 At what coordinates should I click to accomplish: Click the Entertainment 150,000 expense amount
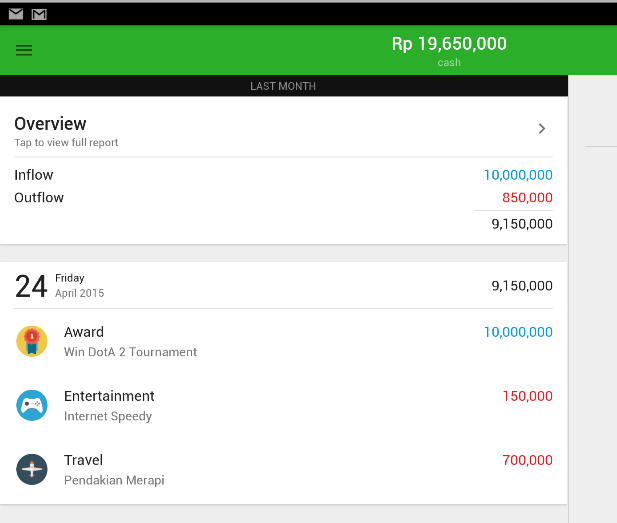pyautogui.click(x=527, y=396)
